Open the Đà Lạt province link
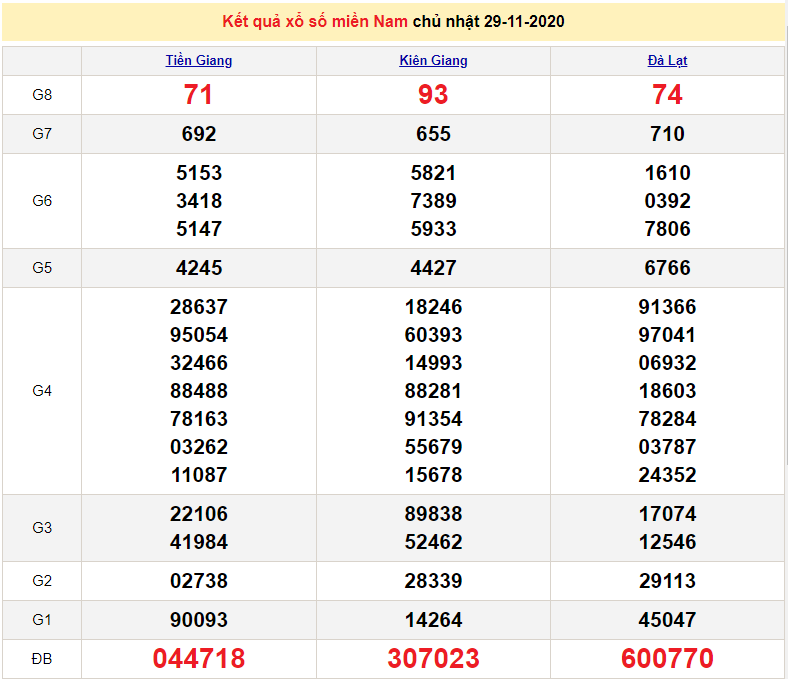The width and height of the screenshot is (788, 679). [x=667, y=60]
